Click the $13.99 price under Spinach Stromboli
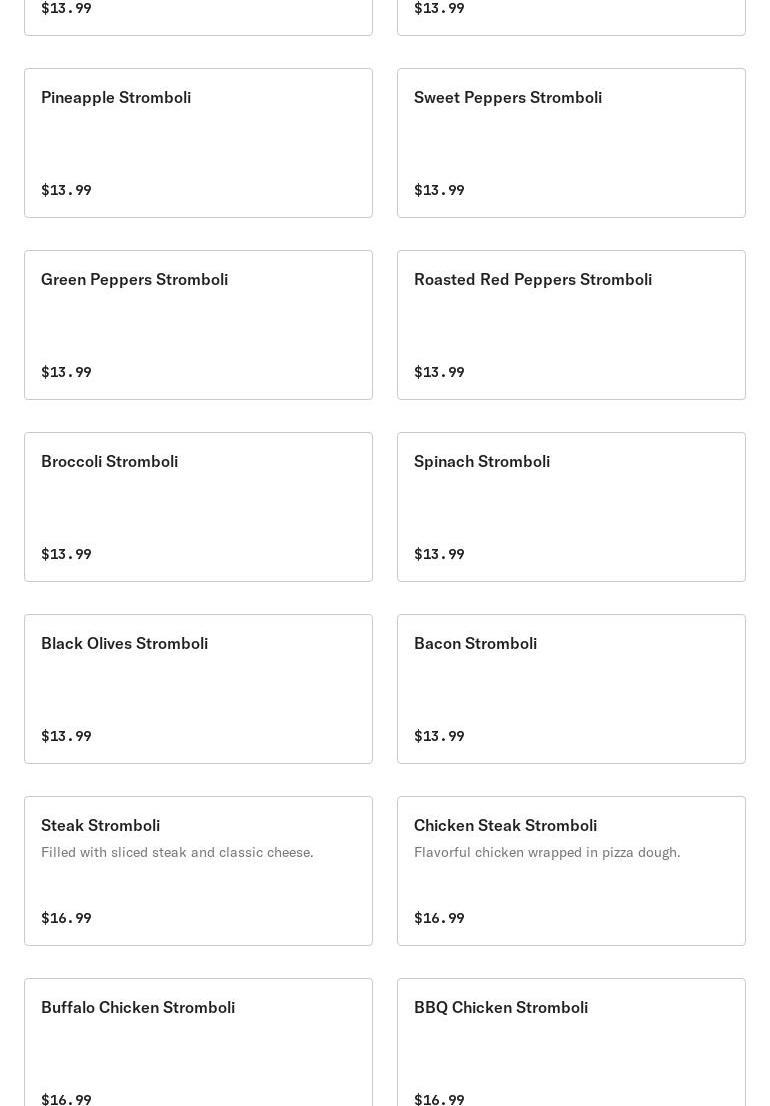 tap(439, 554)
